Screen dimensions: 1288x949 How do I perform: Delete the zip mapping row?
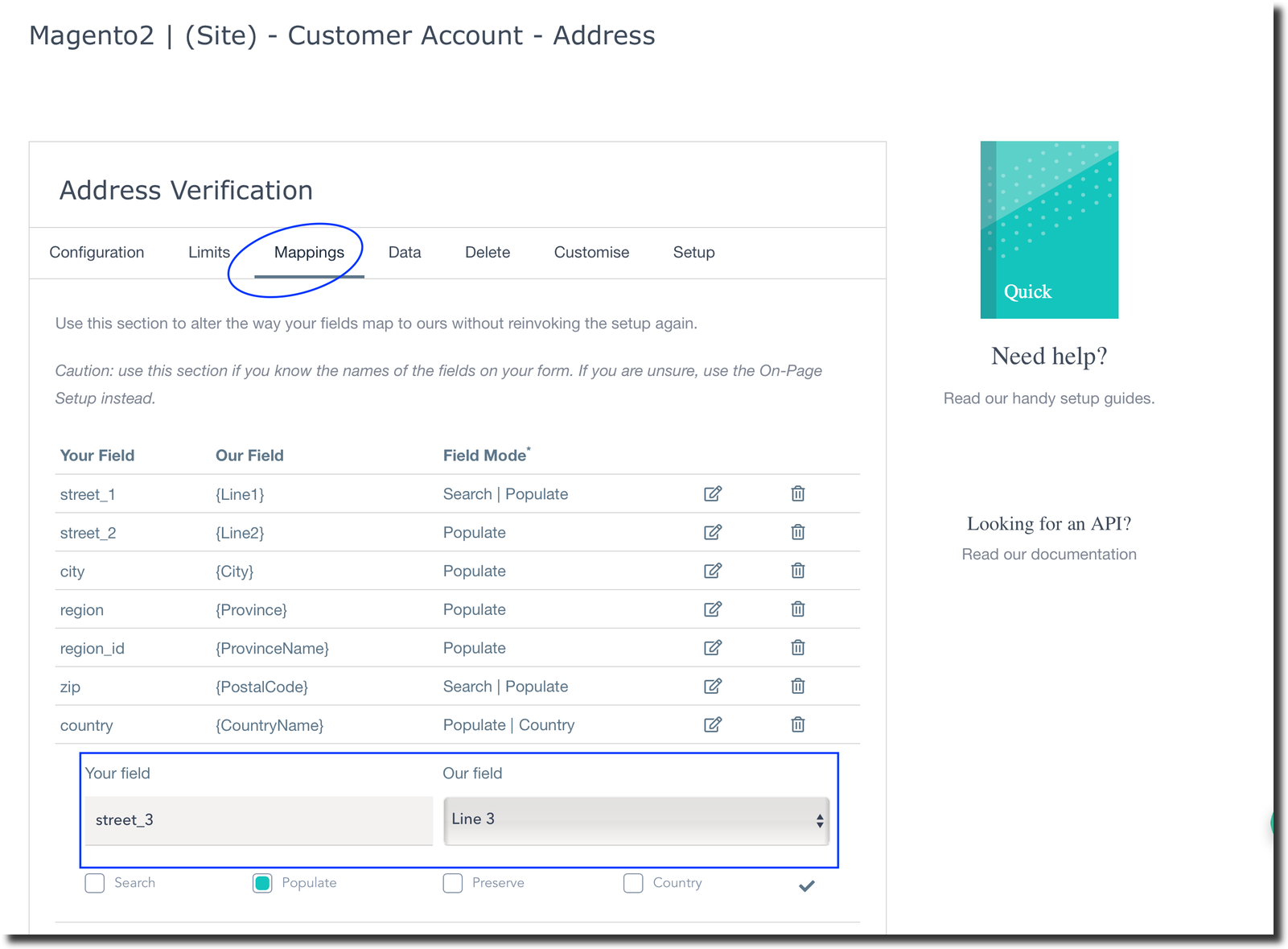pyautogui.click(x=797, y=686)
